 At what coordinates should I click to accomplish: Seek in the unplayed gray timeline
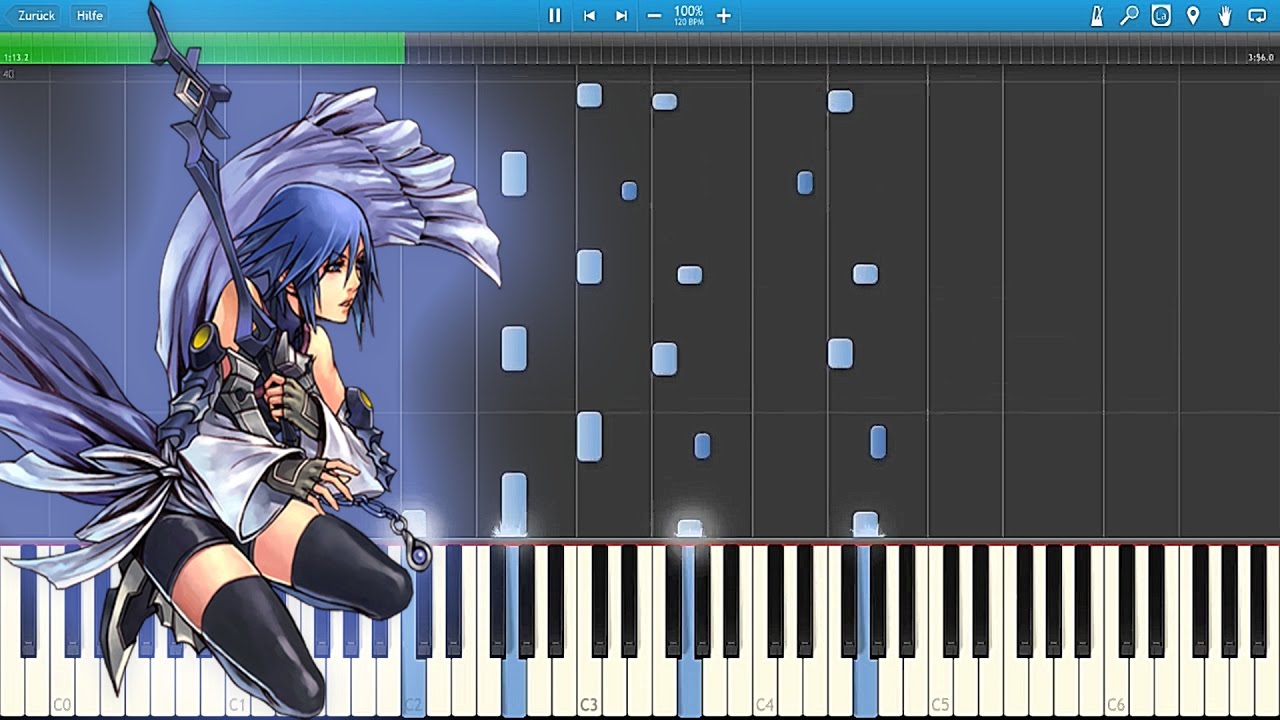pos(842,48)
